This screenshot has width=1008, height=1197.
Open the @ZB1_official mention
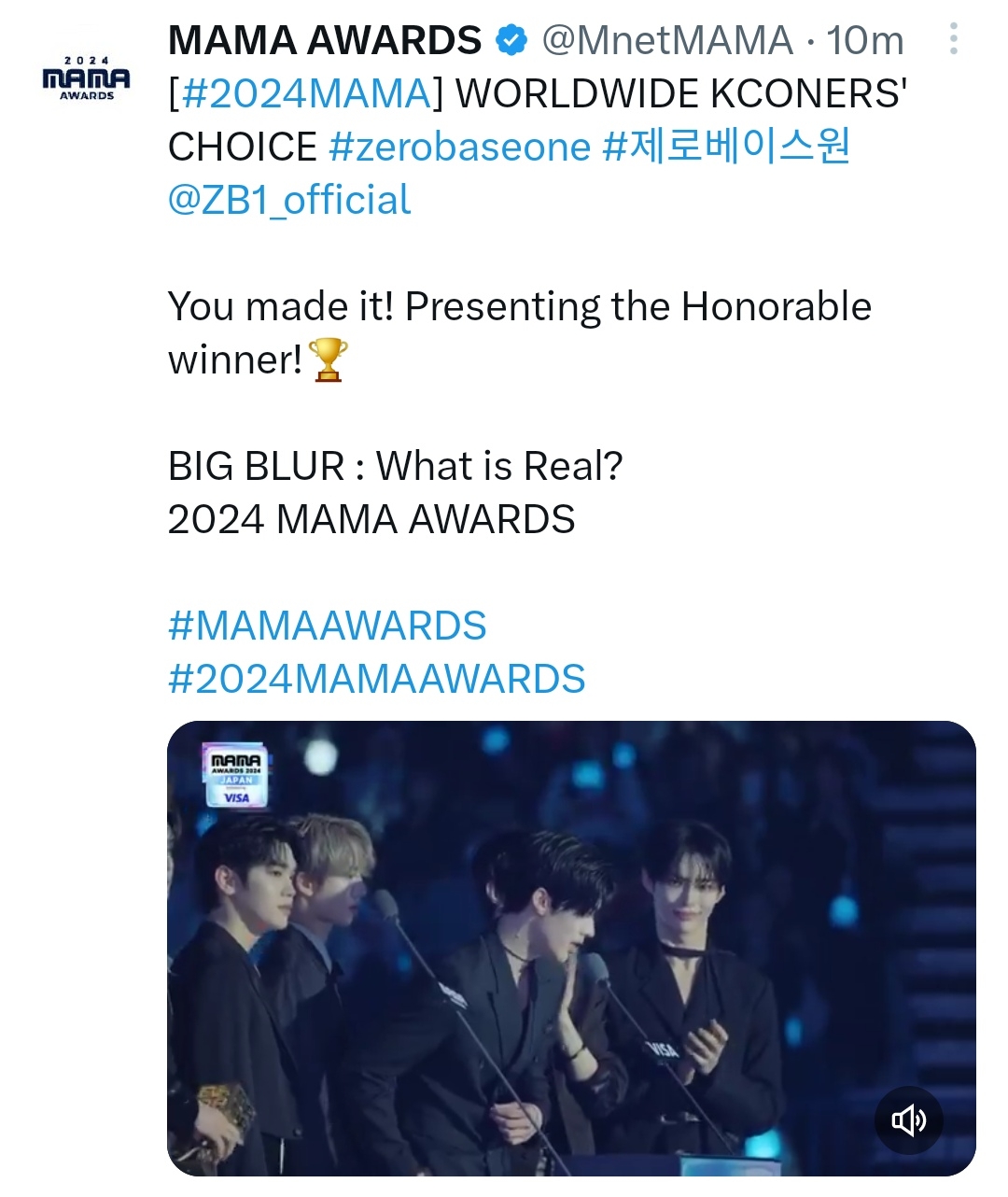[289, 200]
